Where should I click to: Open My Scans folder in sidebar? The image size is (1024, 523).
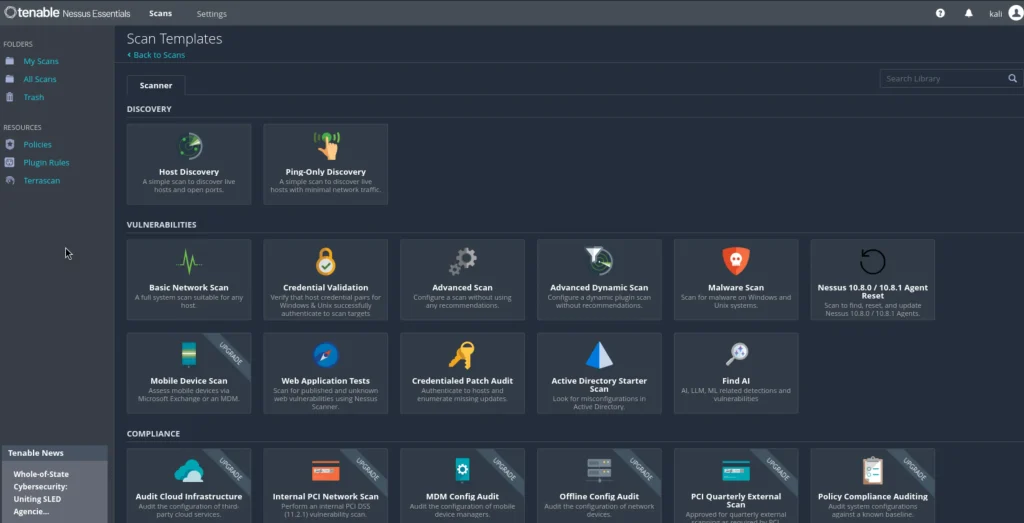coord(41,62)
